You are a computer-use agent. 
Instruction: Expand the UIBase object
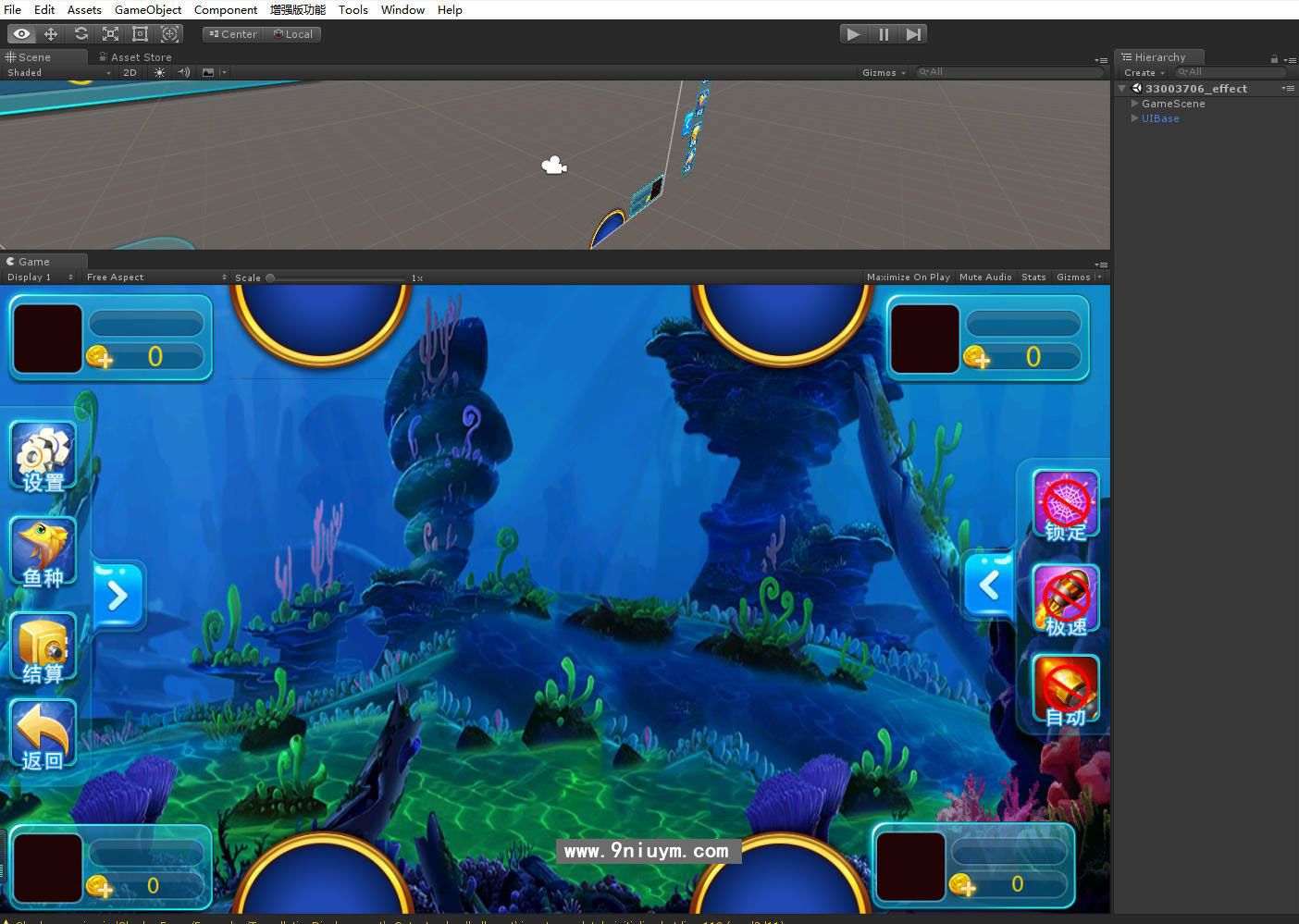(1135, 118)
